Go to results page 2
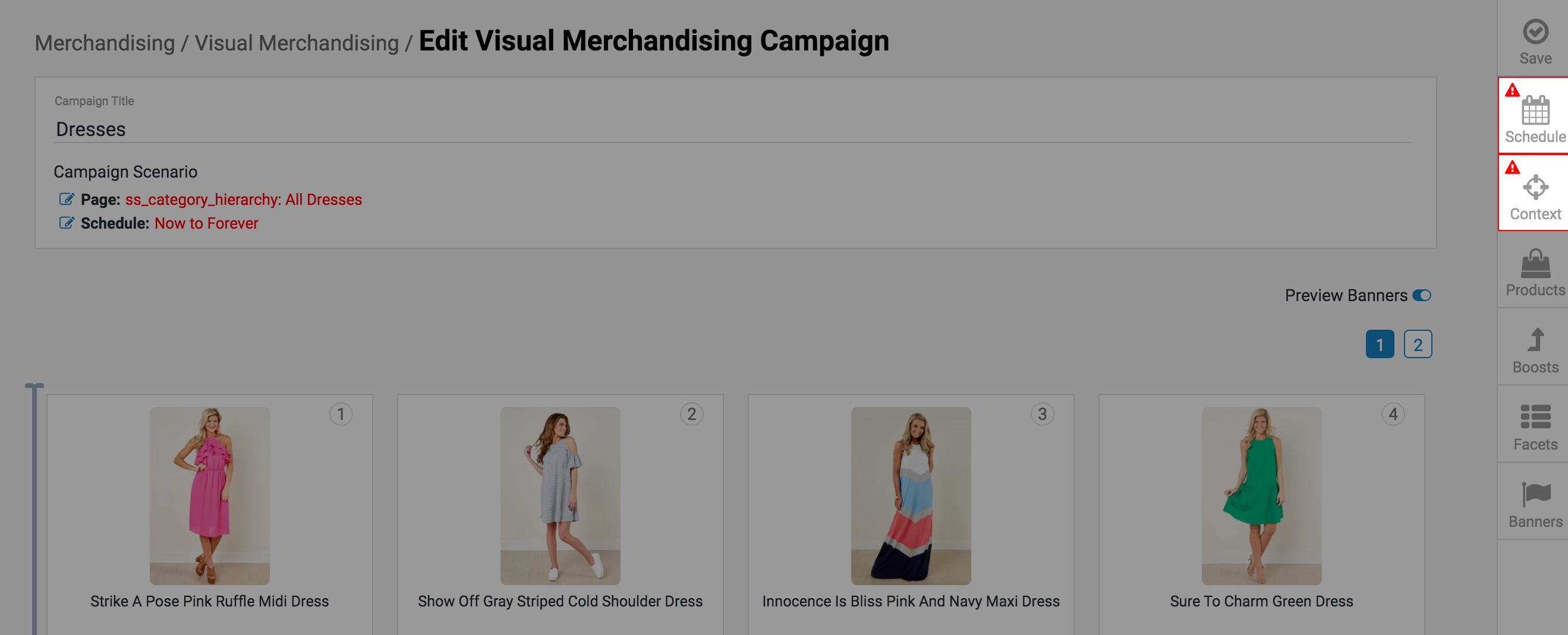The width and height of the screenshot is (1568, 635). coord(1417,345)
